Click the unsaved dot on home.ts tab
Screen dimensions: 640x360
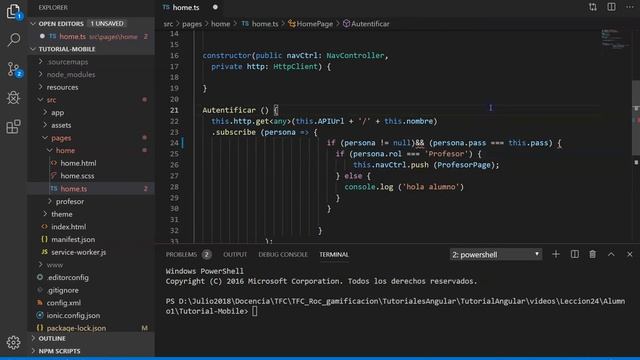coord(215,7)
